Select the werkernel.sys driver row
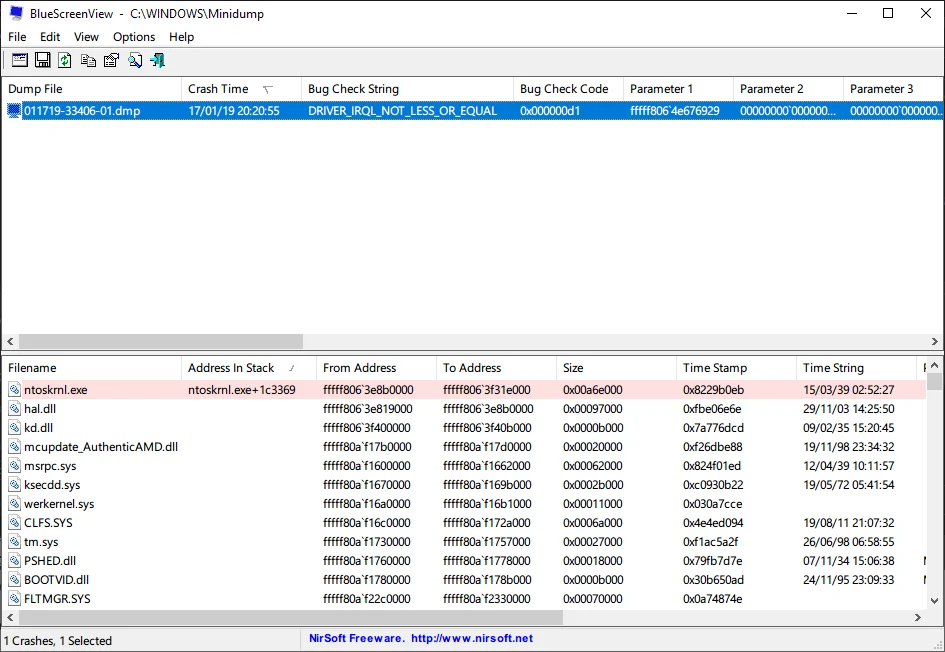 click(464, 504)
